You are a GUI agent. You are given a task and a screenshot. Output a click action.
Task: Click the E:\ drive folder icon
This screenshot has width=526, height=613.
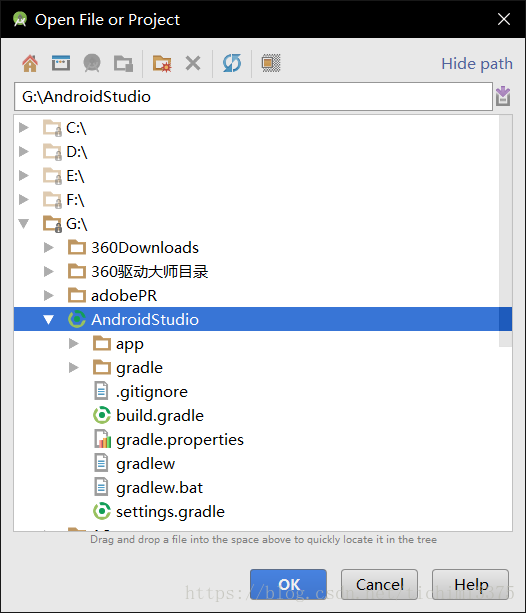point(52,176)
